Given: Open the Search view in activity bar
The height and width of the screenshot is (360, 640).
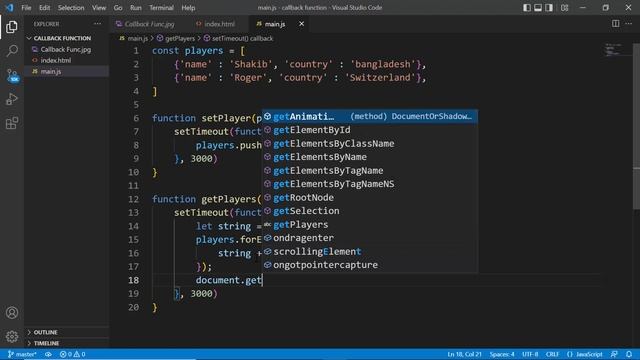Looking at the screenshot, I should point(12,51).
